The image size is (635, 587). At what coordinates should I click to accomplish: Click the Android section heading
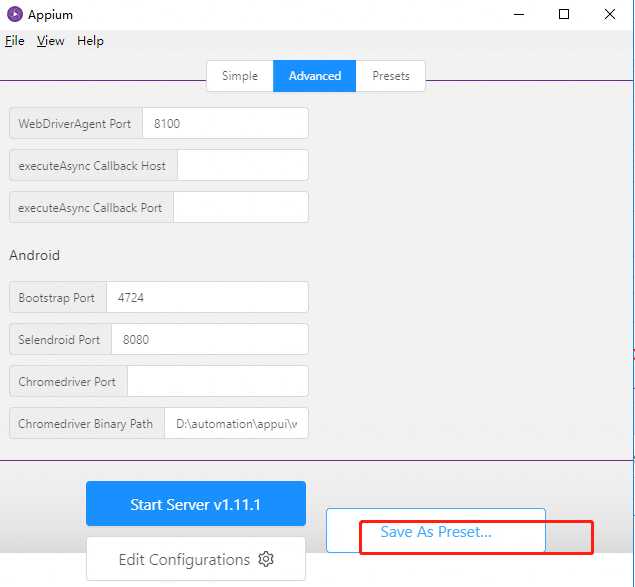click(34, 256)
